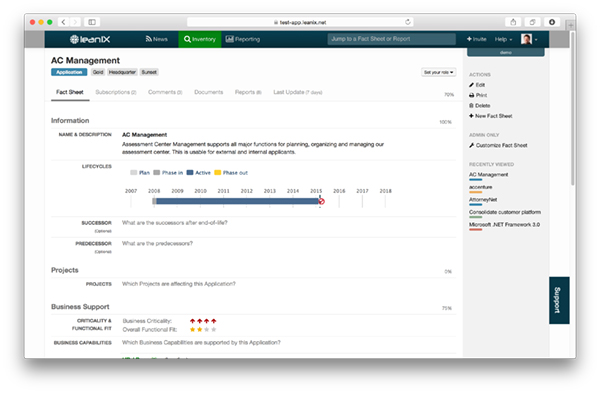
Task: Click Which Projects are affecting field
Action: coord(179,284)
